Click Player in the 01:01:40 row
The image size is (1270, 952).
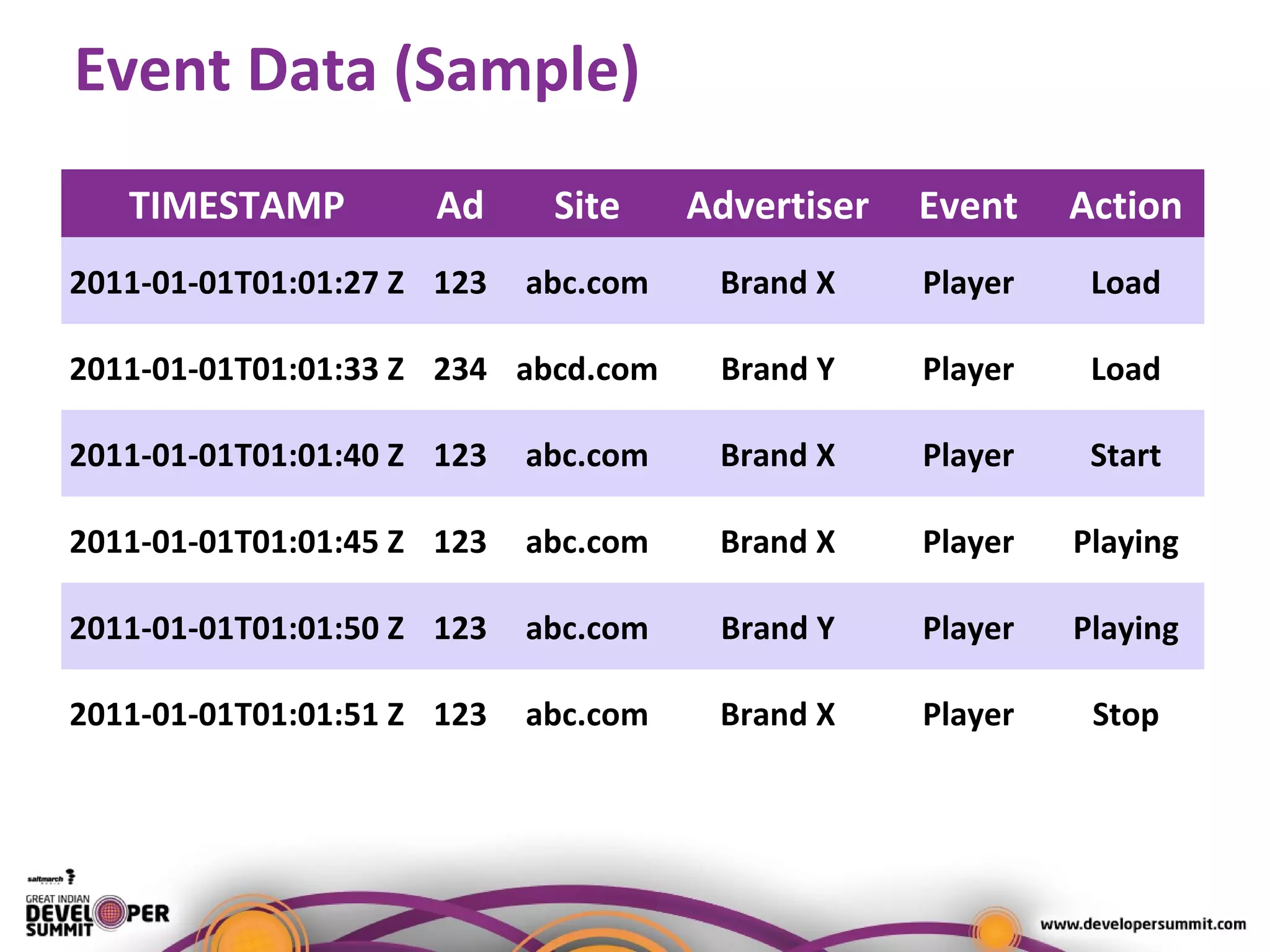[x=968, y=456]
